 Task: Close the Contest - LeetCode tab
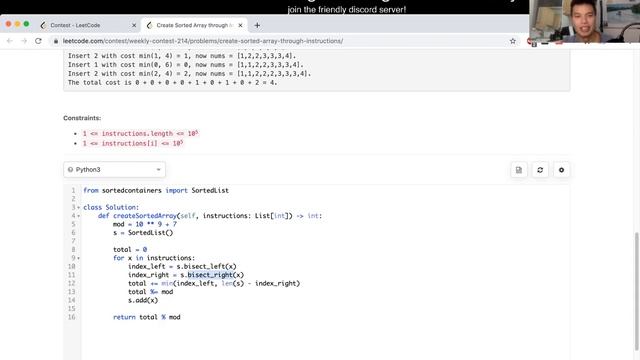pos(134,25)
